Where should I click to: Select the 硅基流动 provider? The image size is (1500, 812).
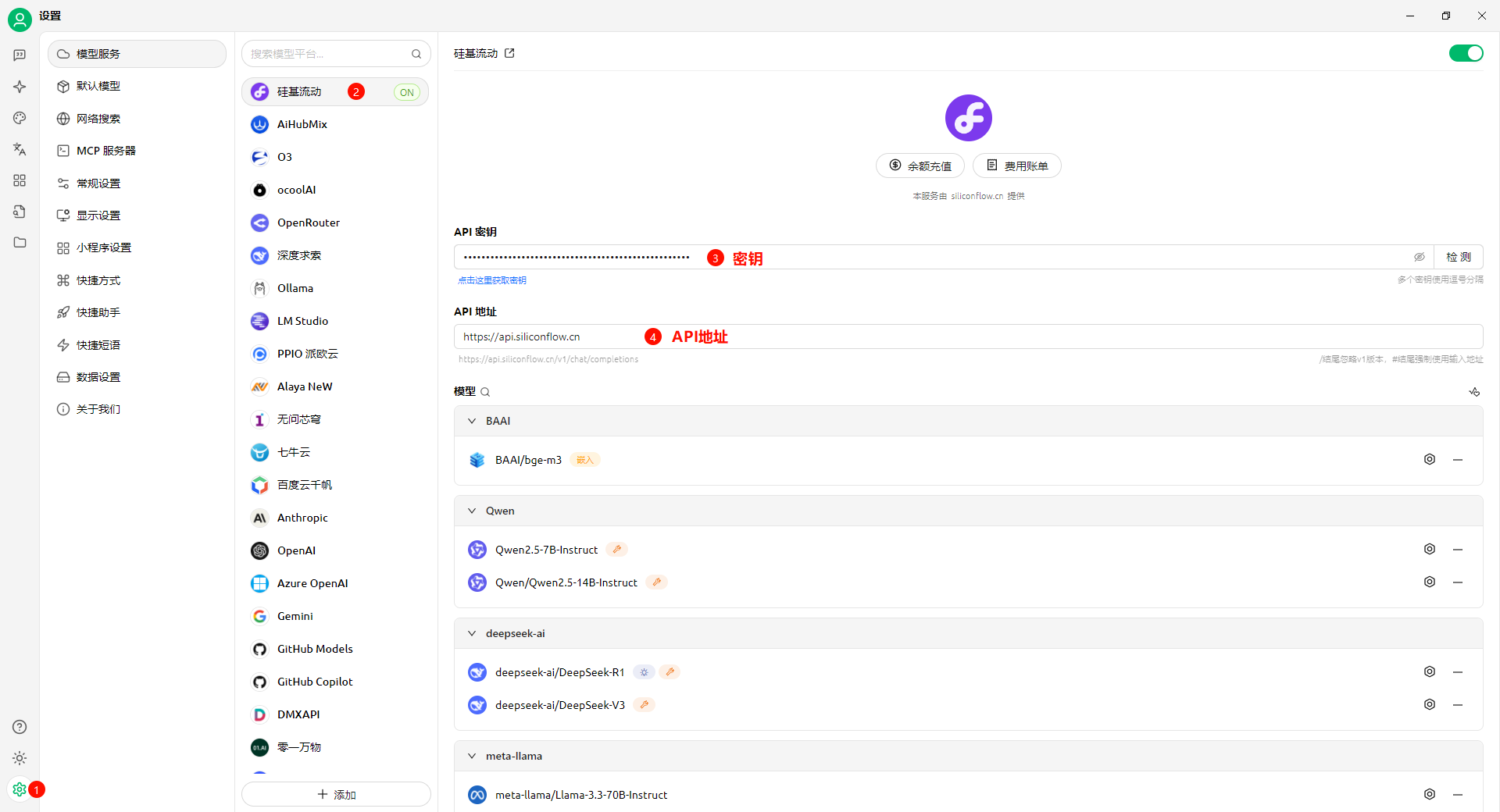point(335,91)
